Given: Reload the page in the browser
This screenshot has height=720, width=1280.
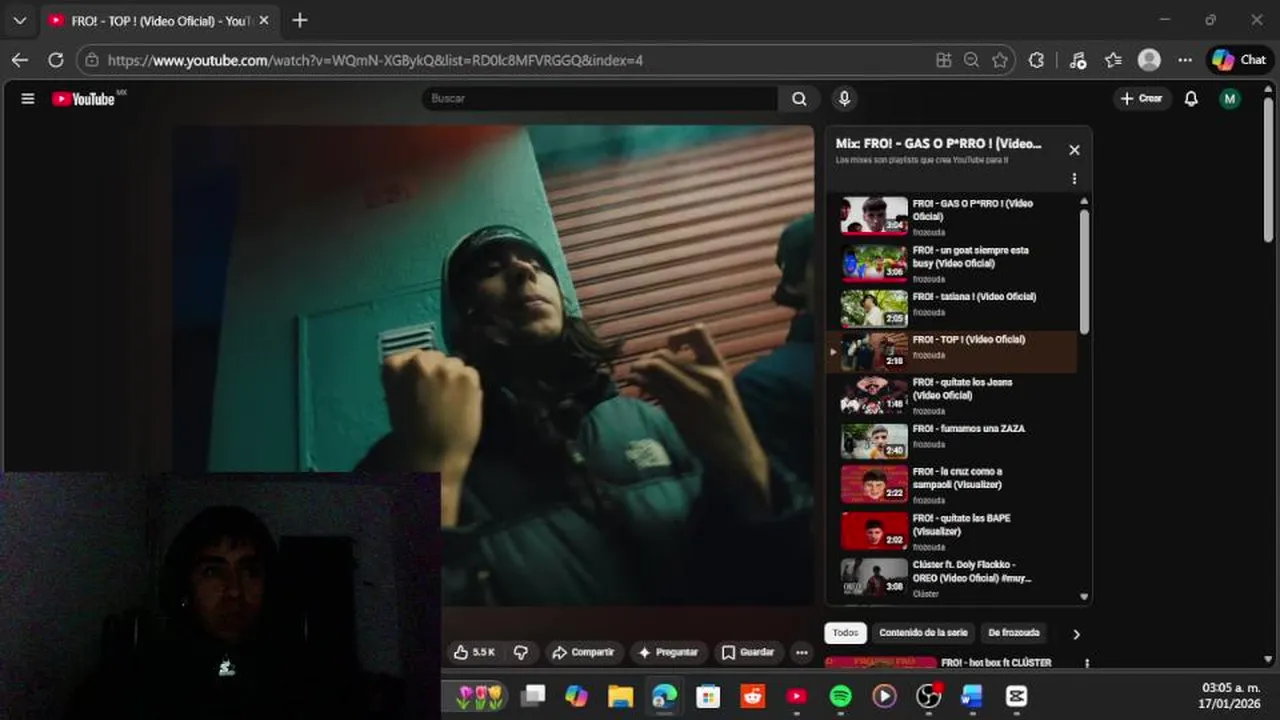Looking at the screenshot, I should (56, 60).
